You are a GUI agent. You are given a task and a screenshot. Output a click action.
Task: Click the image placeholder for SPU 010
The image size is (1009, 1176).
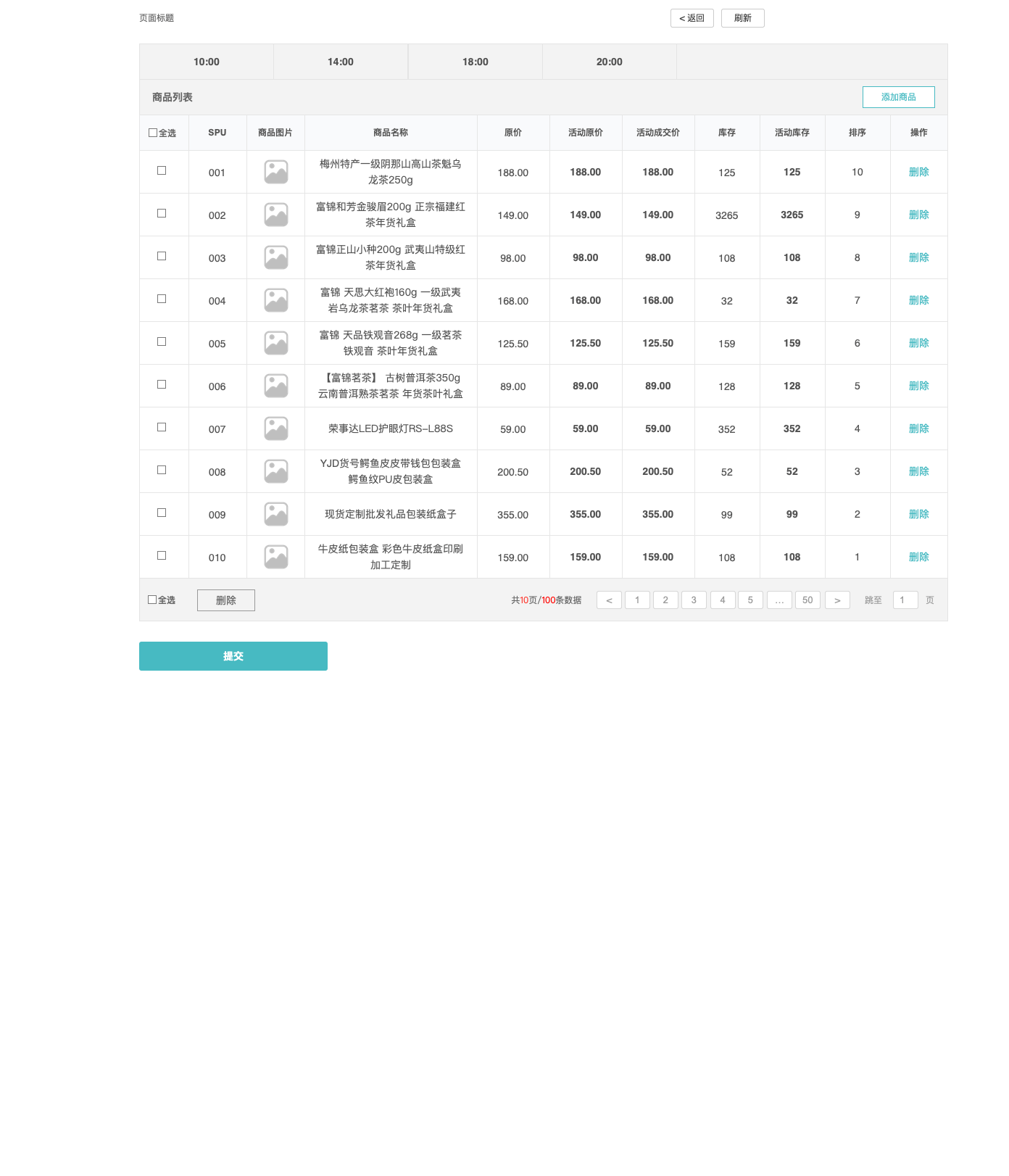276,557
